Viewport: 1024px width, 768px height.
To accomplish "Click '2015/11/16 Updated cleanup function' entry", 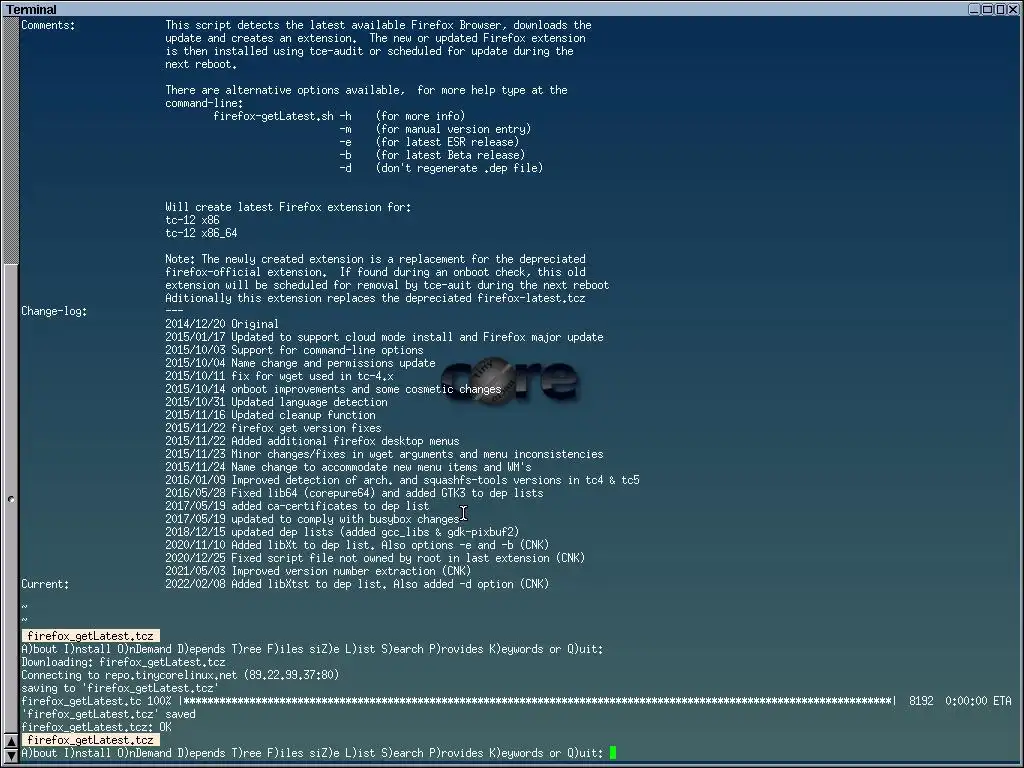I will coord(270,415).
